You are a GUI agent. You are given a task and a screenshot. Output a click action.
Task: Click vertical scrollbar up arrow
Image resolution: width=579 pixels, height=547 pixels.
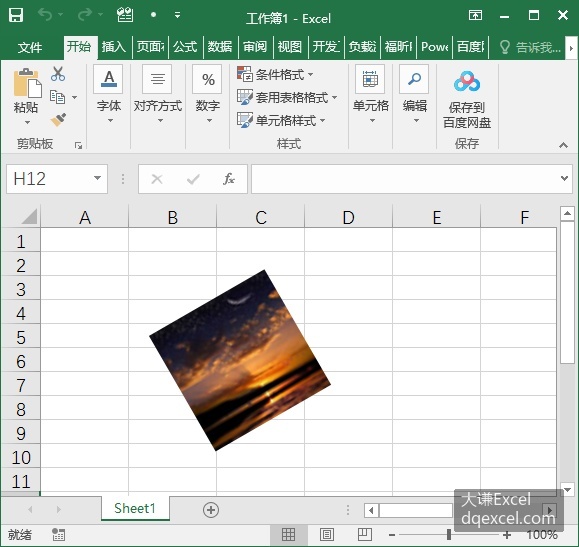567,213
